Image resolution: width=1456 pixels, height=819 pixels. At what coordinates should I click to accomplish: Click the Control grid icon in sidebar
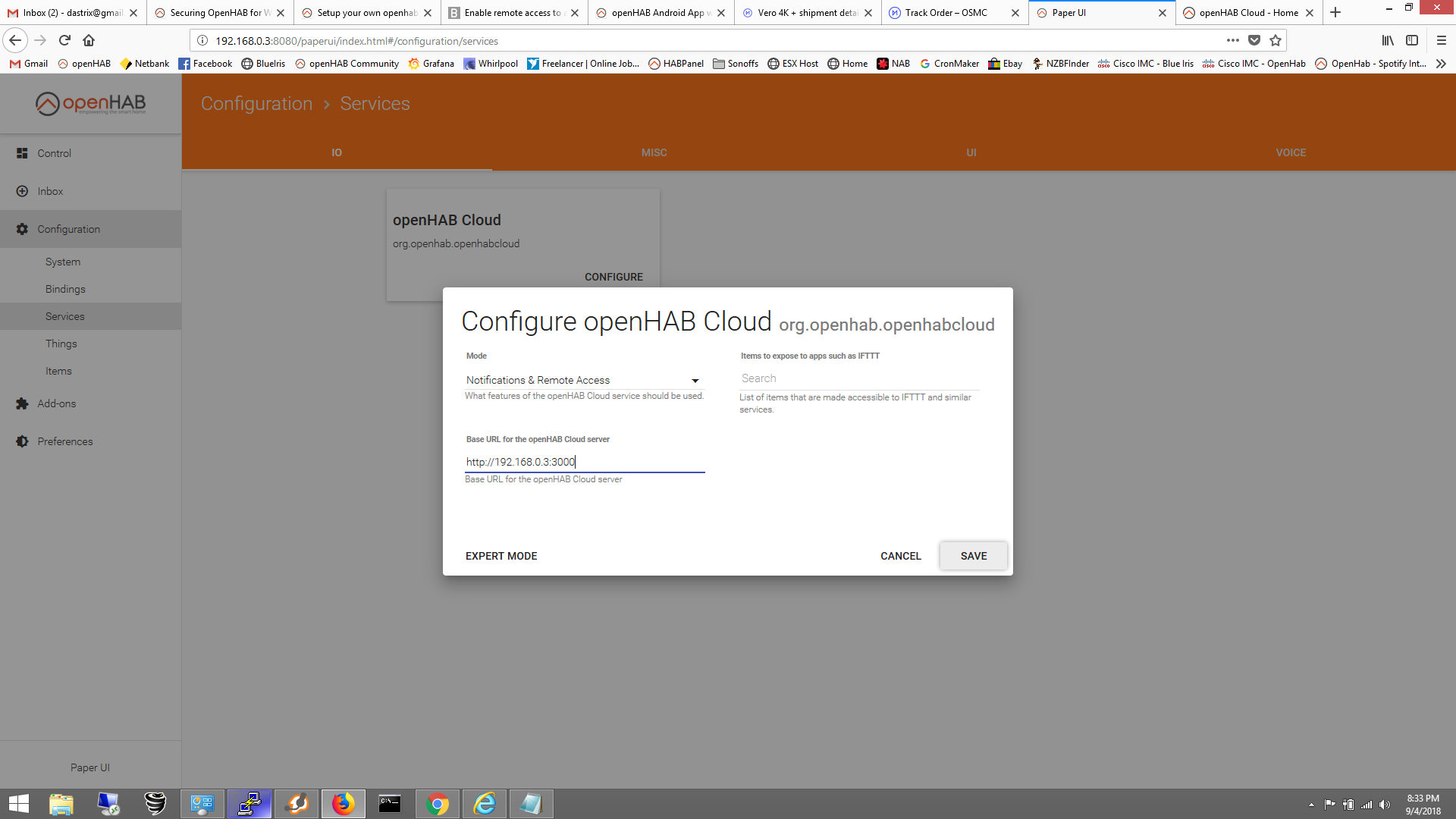click(22, 153)
